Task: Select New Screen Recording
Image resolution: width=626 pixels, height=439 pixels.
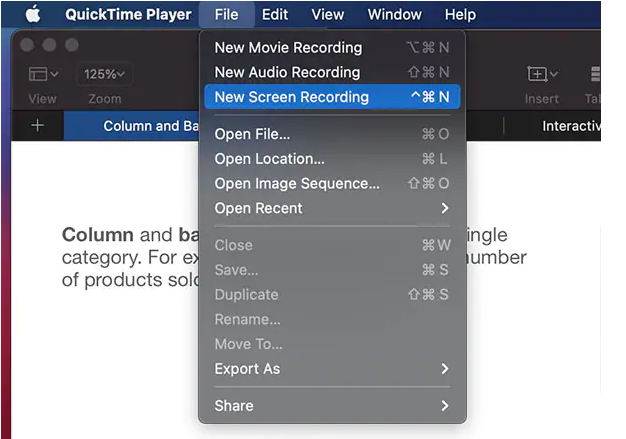Action: click(x=332, y=97)
